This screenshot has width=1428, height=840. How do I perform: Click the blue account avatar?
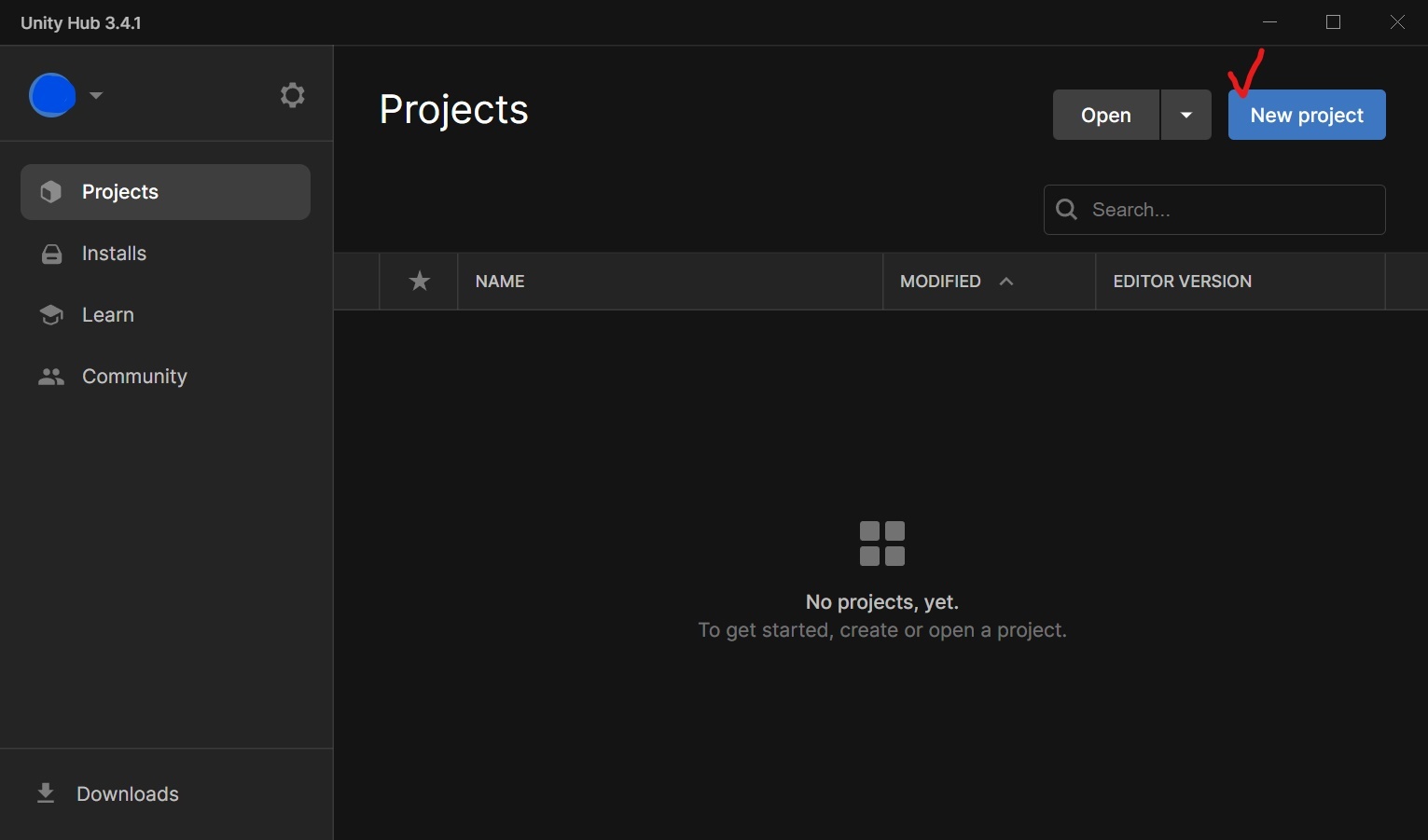(52, 95)
